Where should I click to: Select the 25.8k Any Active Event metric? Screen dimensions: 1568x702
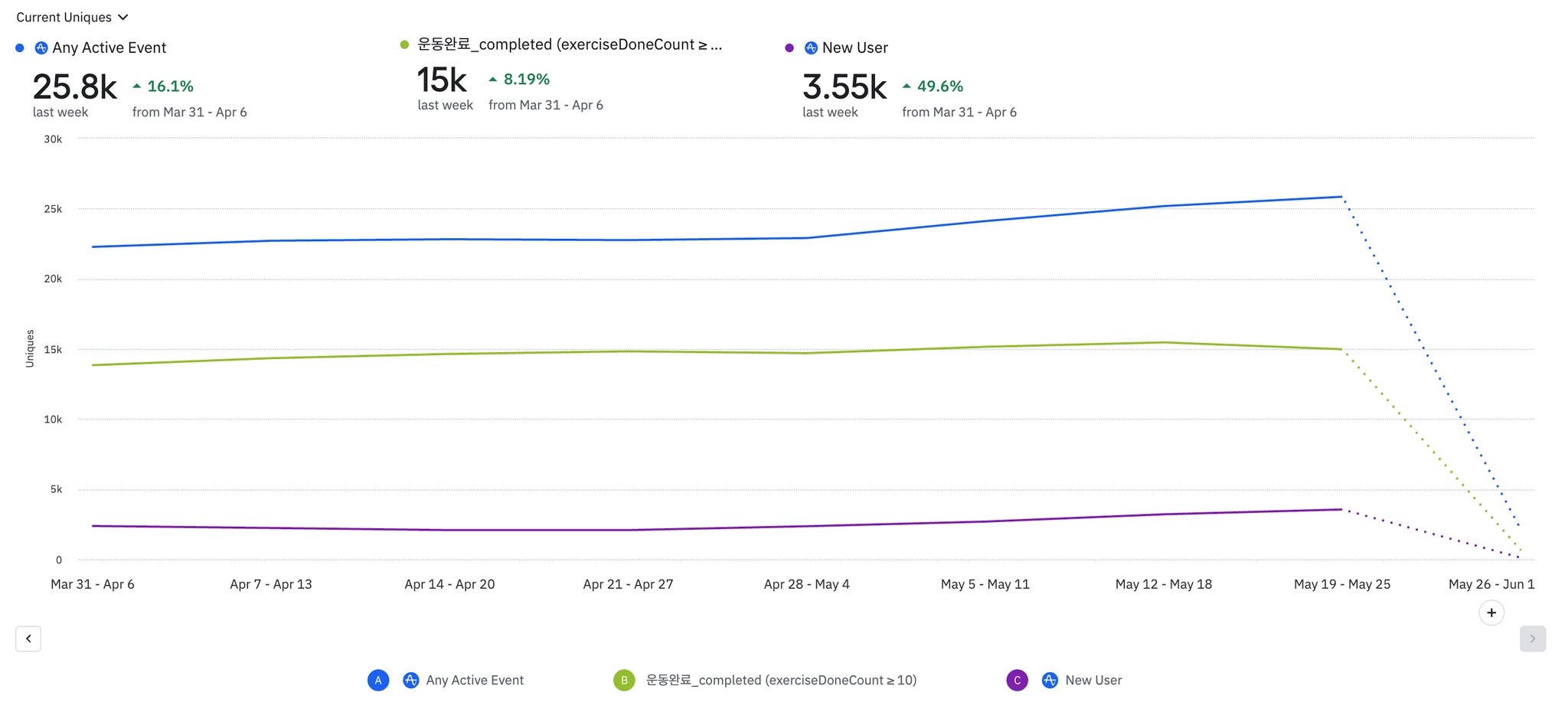pyautogui.click(x=74, y=87)
